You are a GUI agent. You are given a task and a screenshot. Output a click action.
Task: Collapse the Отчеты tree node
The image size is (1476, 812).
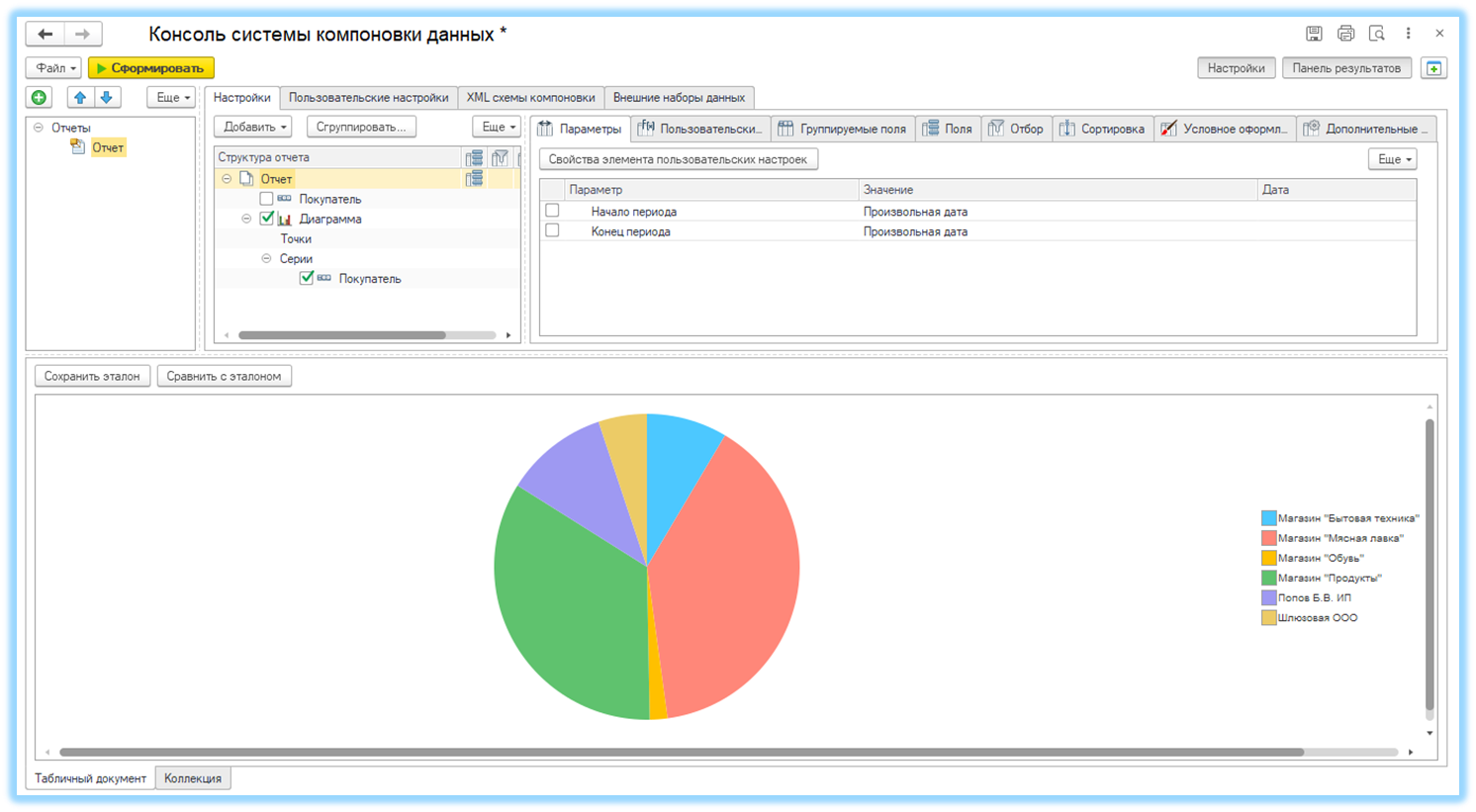click(x=38, y=128)
